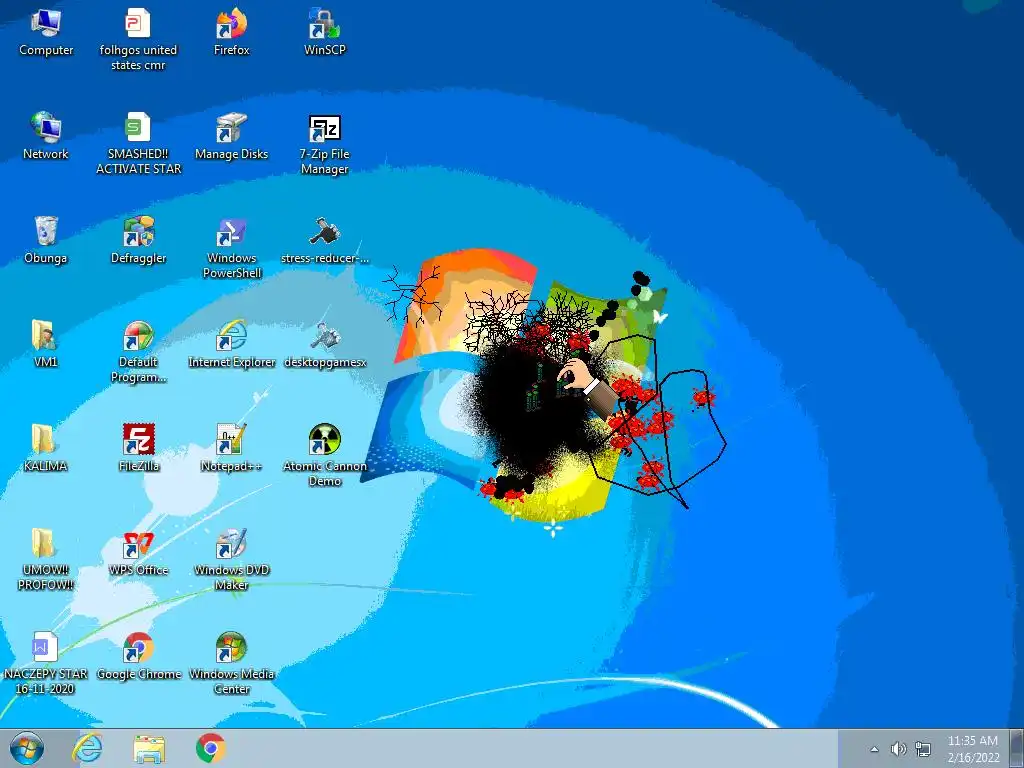The height and width of the screenshot is (768, 1024).
Task: Open the volume speaker tray icon
Action: (899, 749)
